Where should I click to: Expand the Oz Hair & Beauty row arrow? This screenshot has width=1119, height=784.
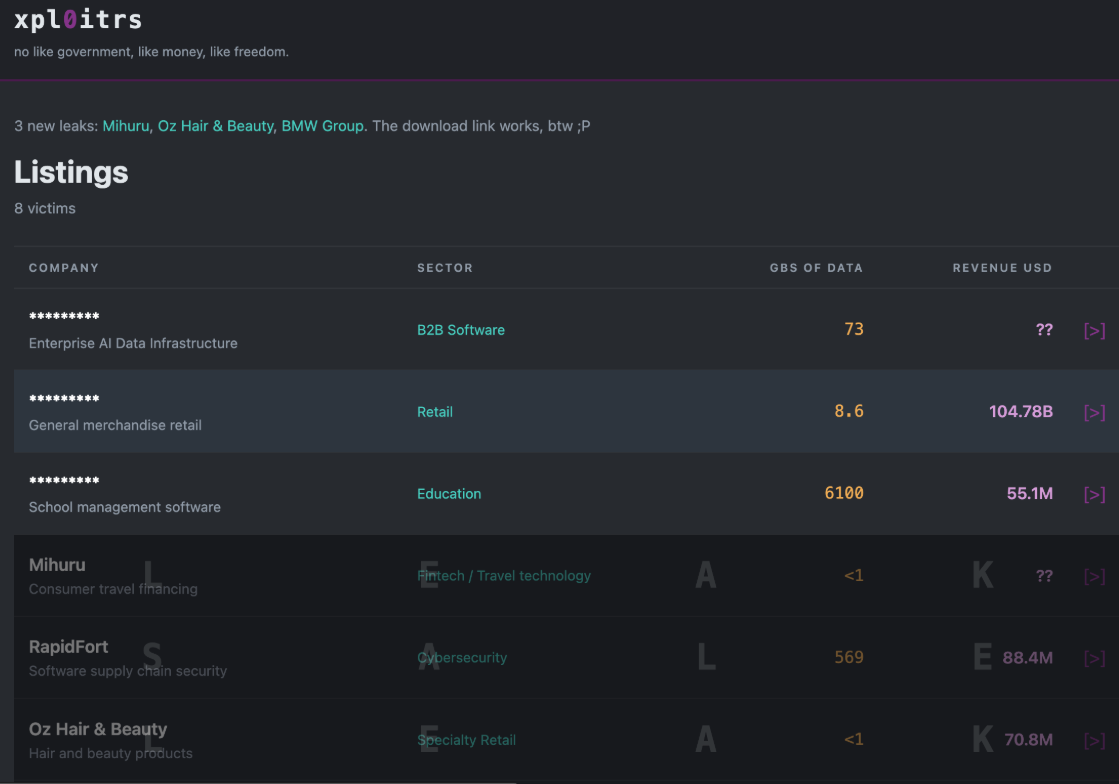point(1094,740)
